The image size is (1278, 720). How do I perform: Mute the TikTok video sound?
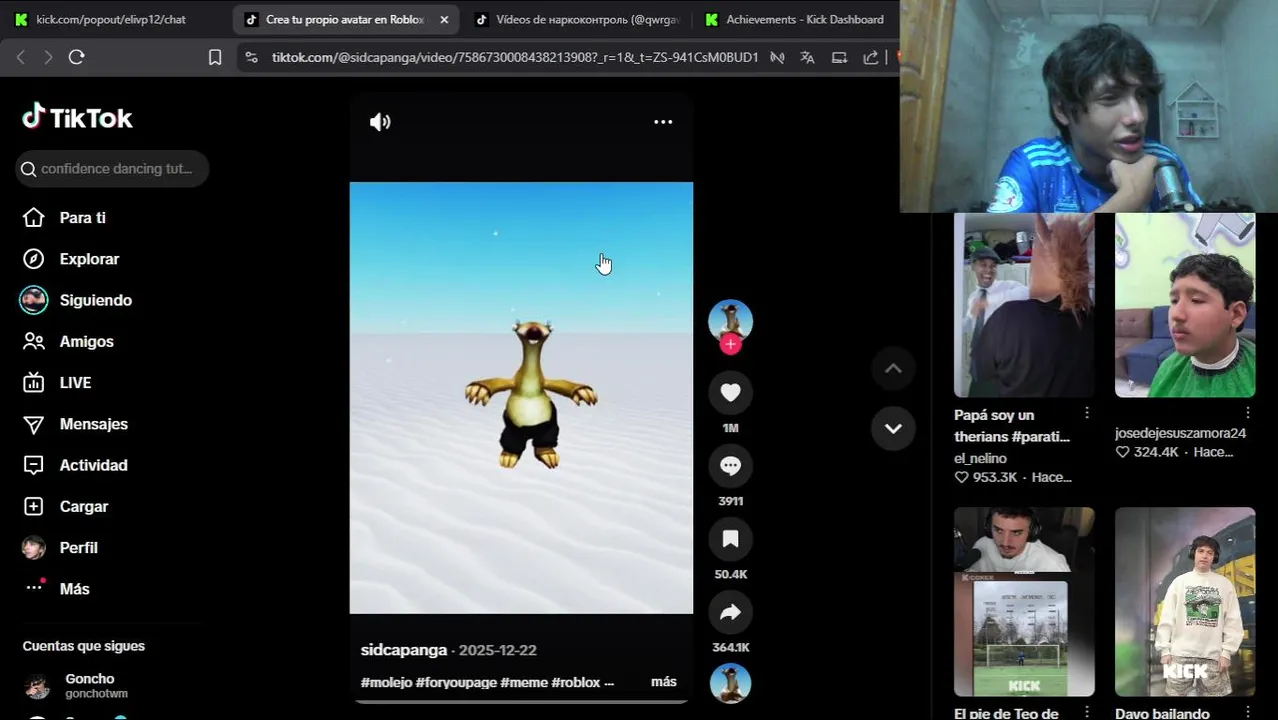pos(380,122)
